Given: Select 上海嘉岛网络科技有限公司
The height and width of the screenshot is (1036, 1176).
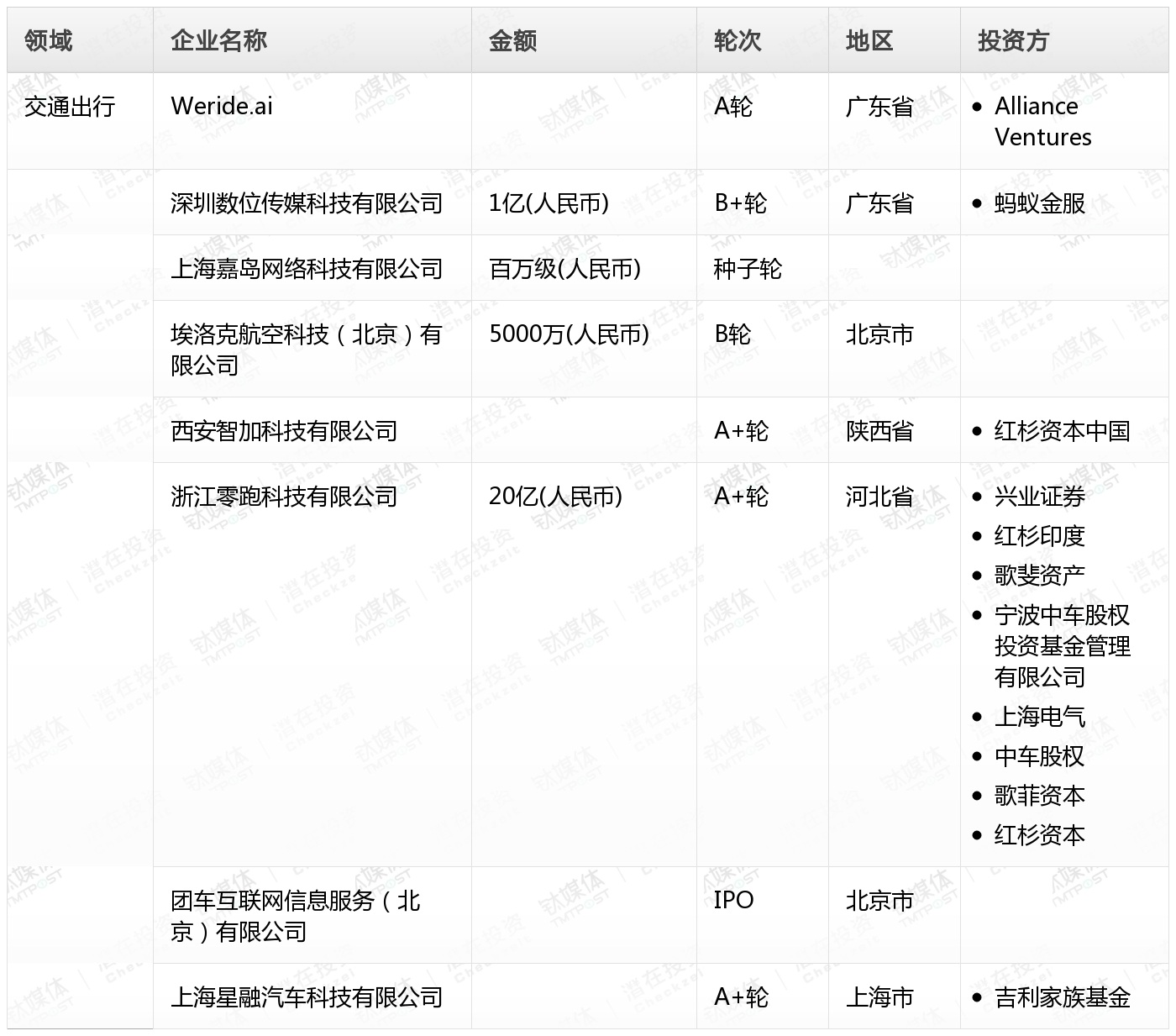Looking at the screenshot, I should coord(307,269).
